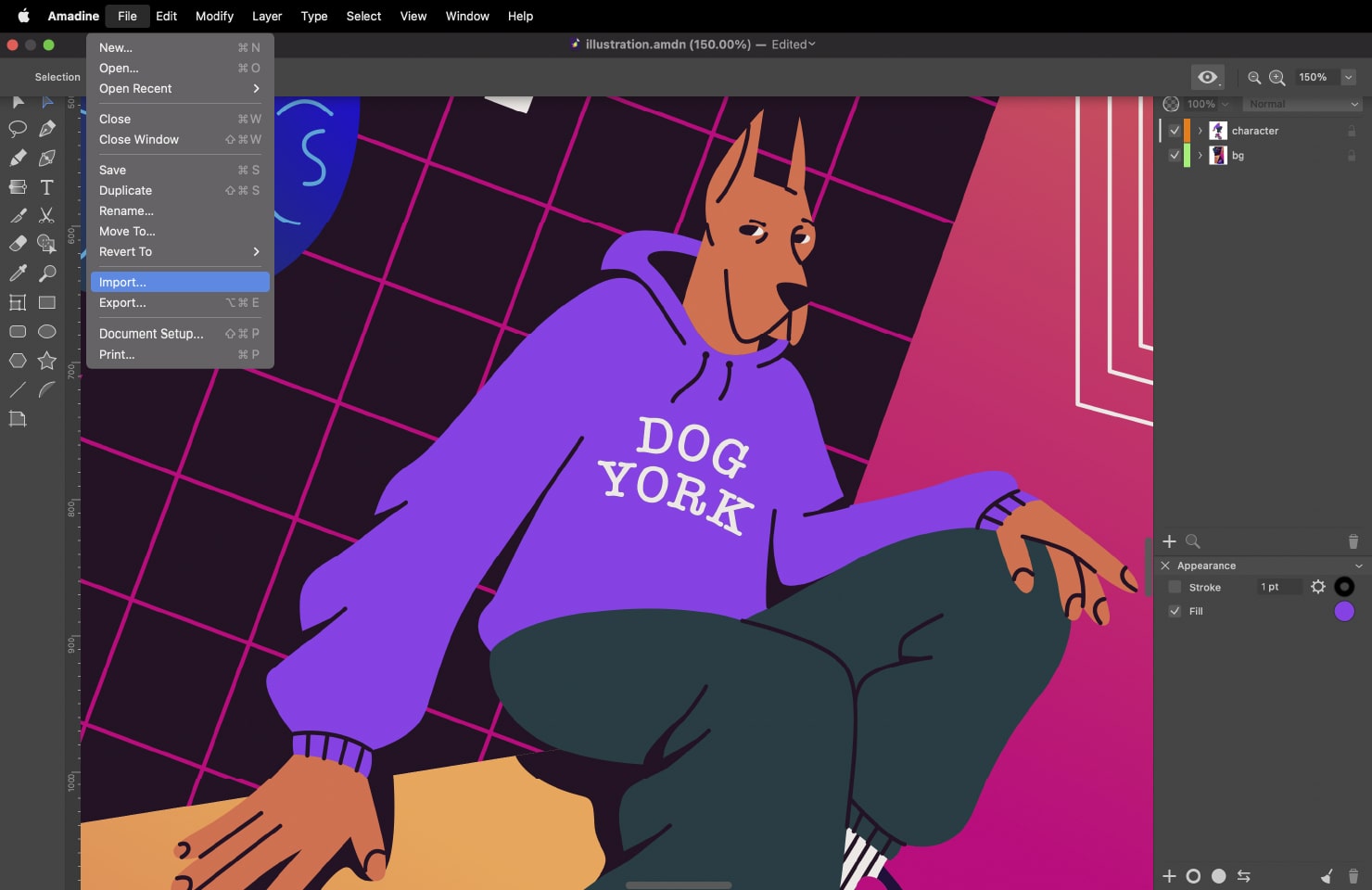Open the Apple menu

tap(23, 16)
